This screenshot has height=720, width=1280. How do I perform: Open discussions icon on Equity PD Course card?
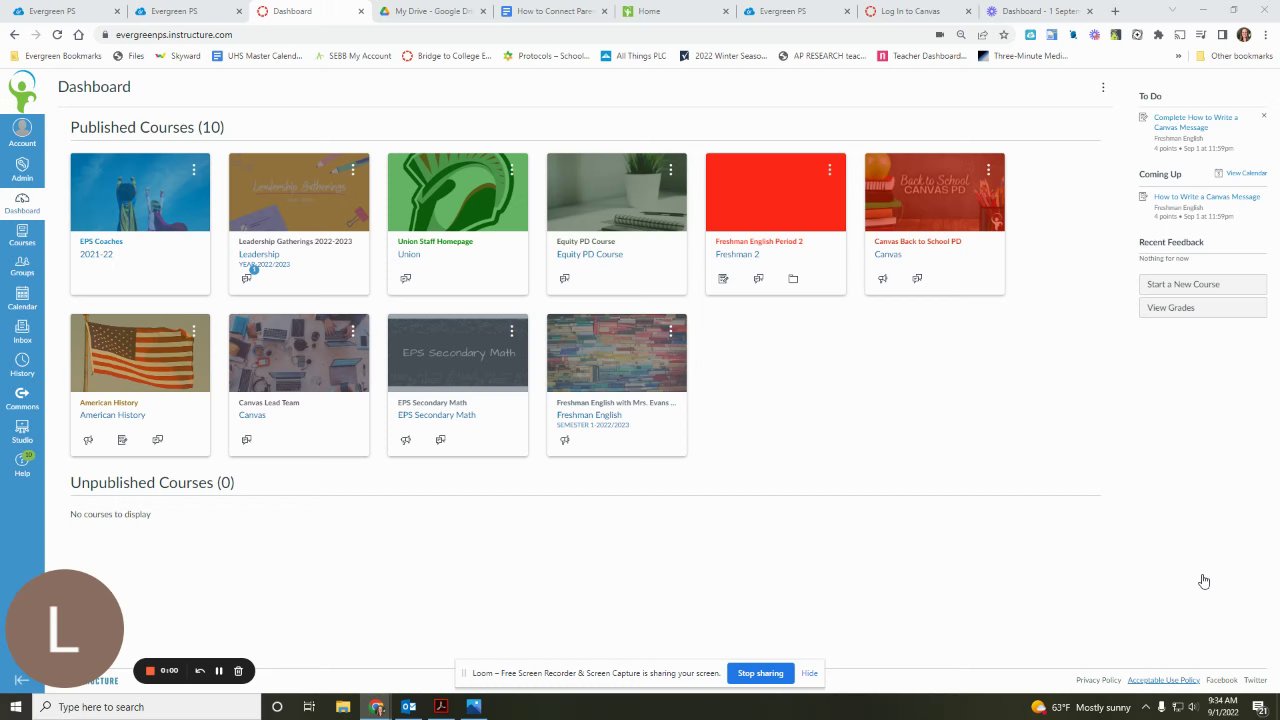[x=564, y=278]
